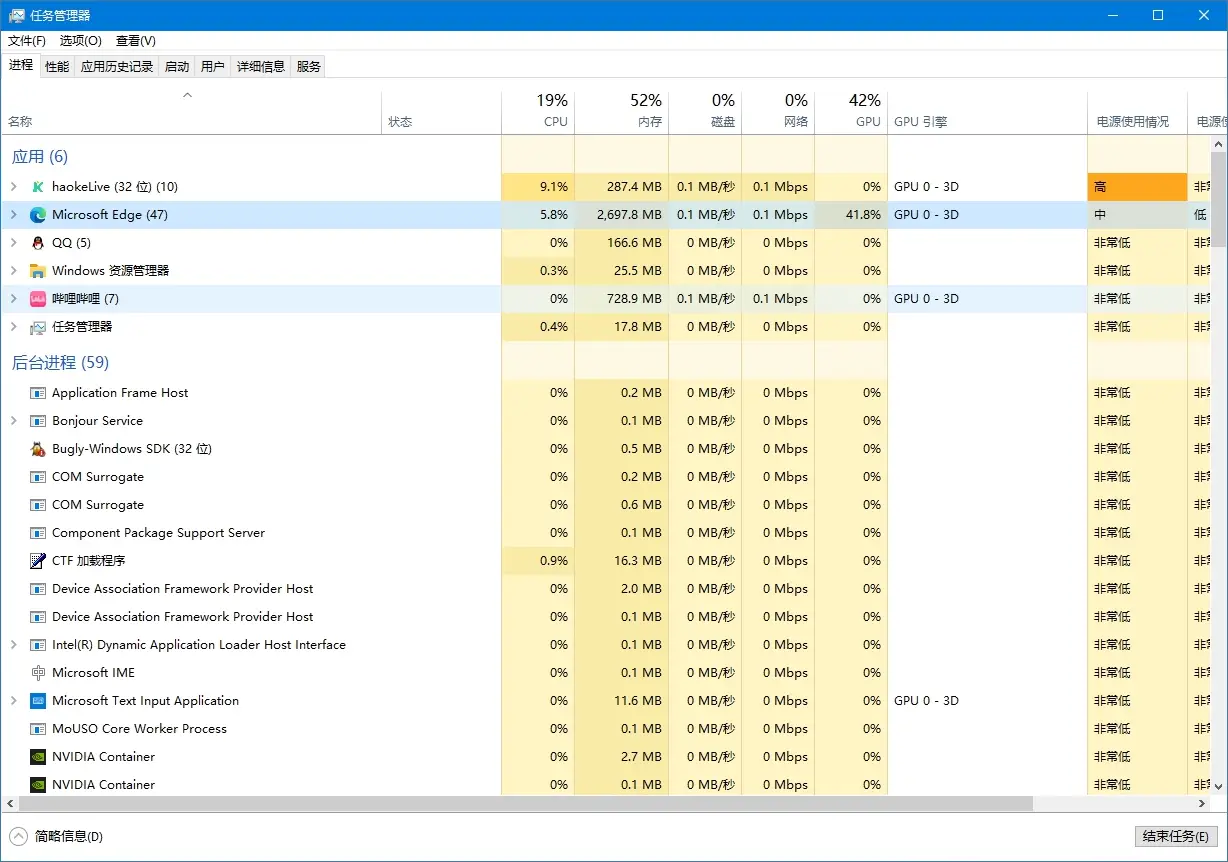This screenshot has height=862, width=1228.
Task: Click the vertical scrollbar up arrow
Action: click(x=1219, y=144)
